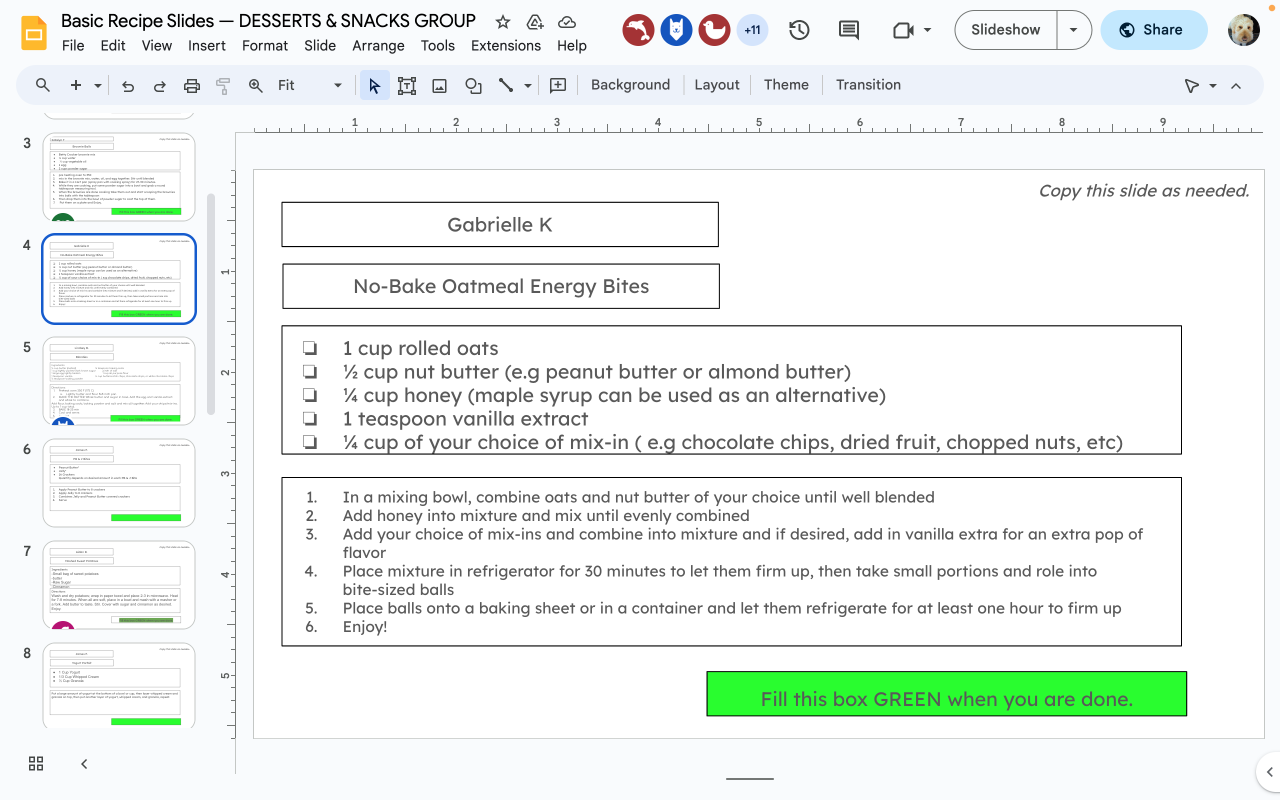Viewport: 1280px width, 800px height.
Task: Open the View menu
Action: click(x=157, y=45)
